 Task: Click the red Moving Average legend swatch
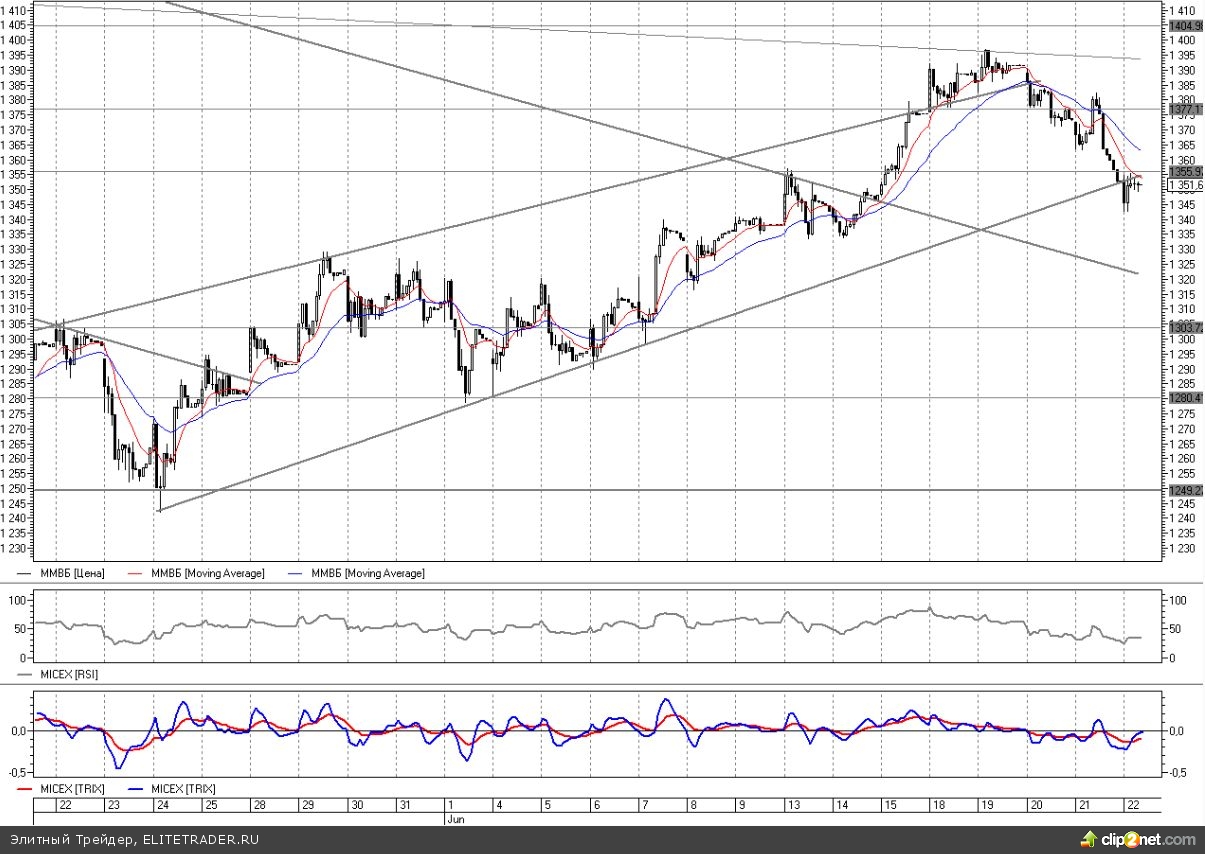[x=132, y=573]
